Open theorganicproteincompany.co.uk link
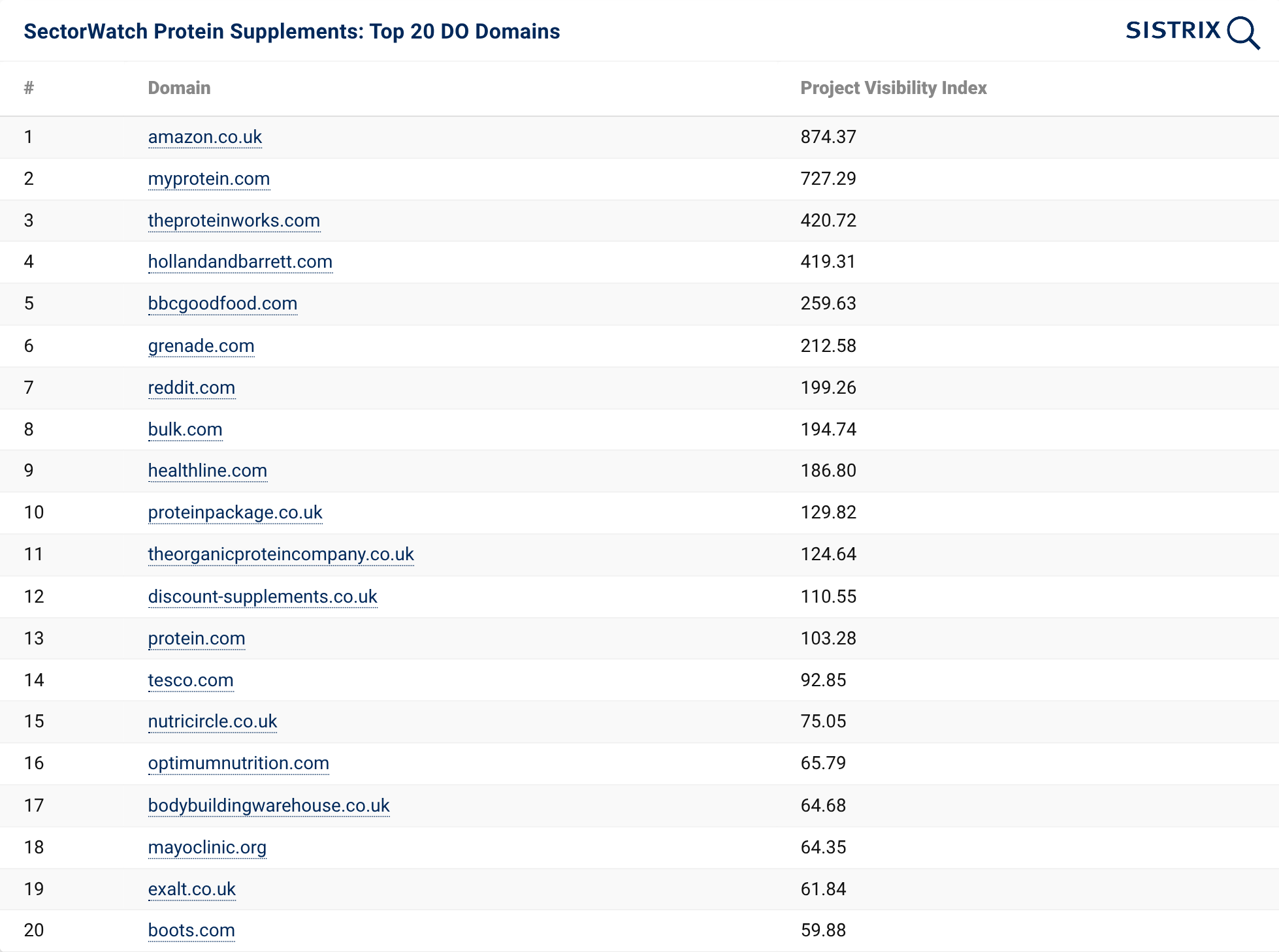The image size is (1279, 952). click(x=281, y=554)
